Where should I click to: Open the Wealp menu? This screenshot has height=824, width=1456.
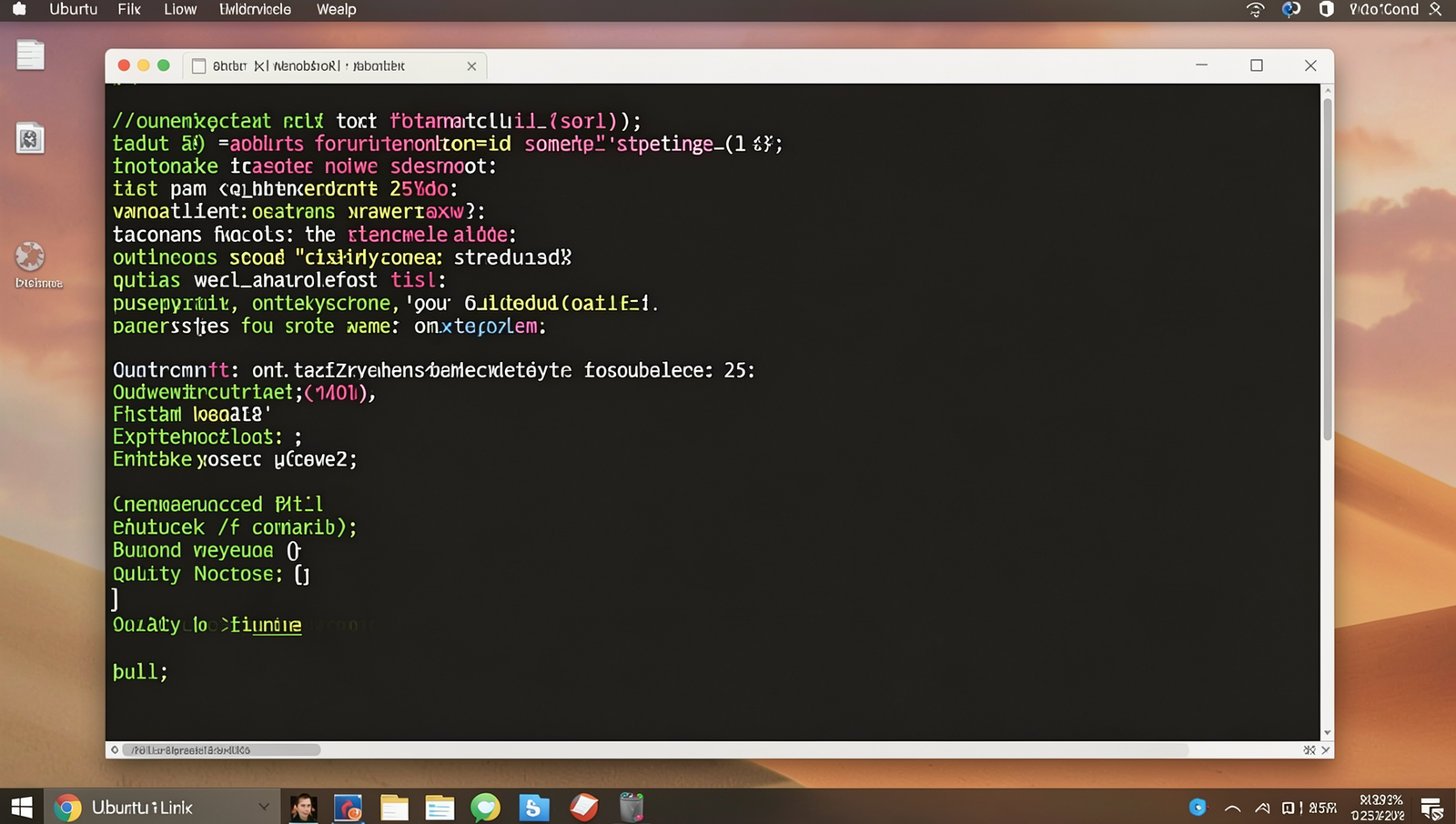(336, 9)
